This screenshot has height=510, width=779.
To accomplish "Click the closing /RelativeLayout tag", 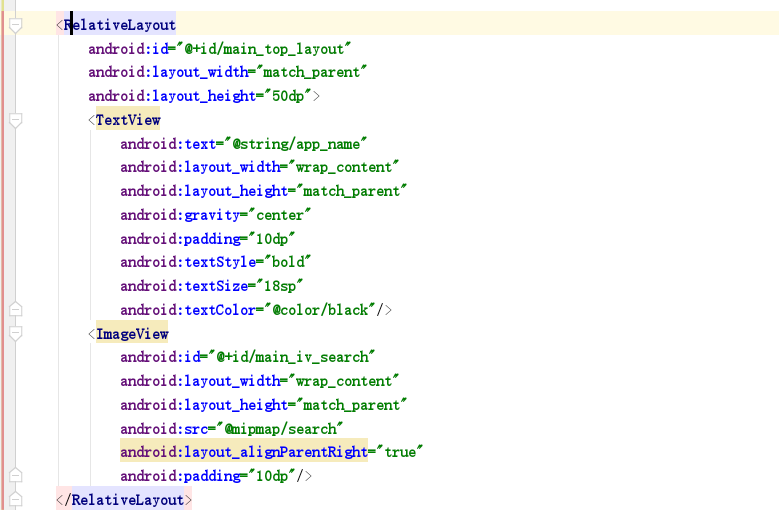I will (x=124, y=499).
